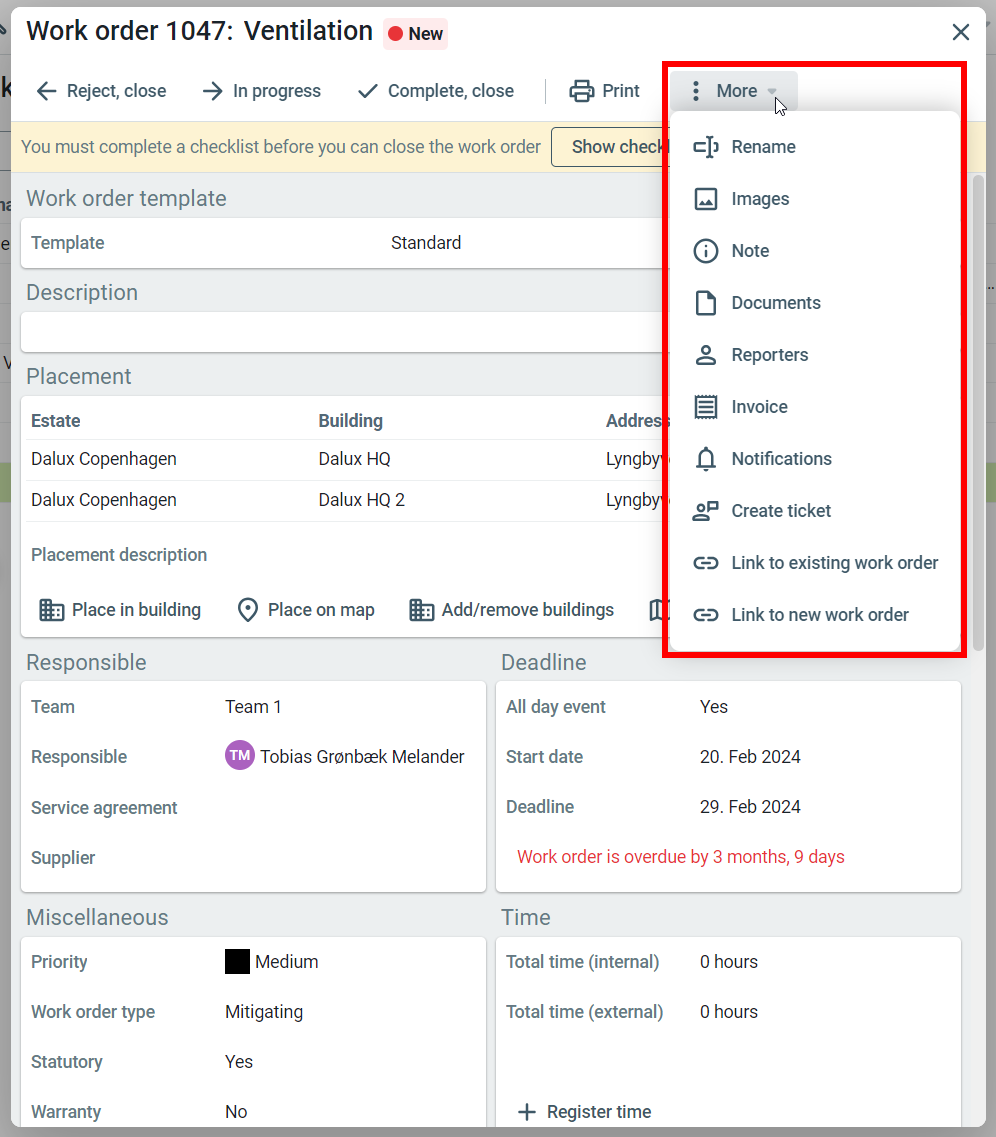
Task: Click Place on map pin icon
Action: 248,610
